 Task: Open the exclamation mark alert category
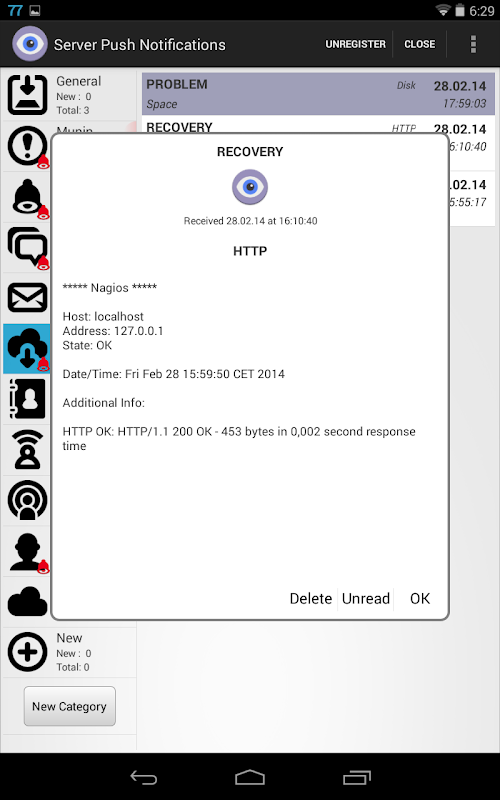[27, 146]
